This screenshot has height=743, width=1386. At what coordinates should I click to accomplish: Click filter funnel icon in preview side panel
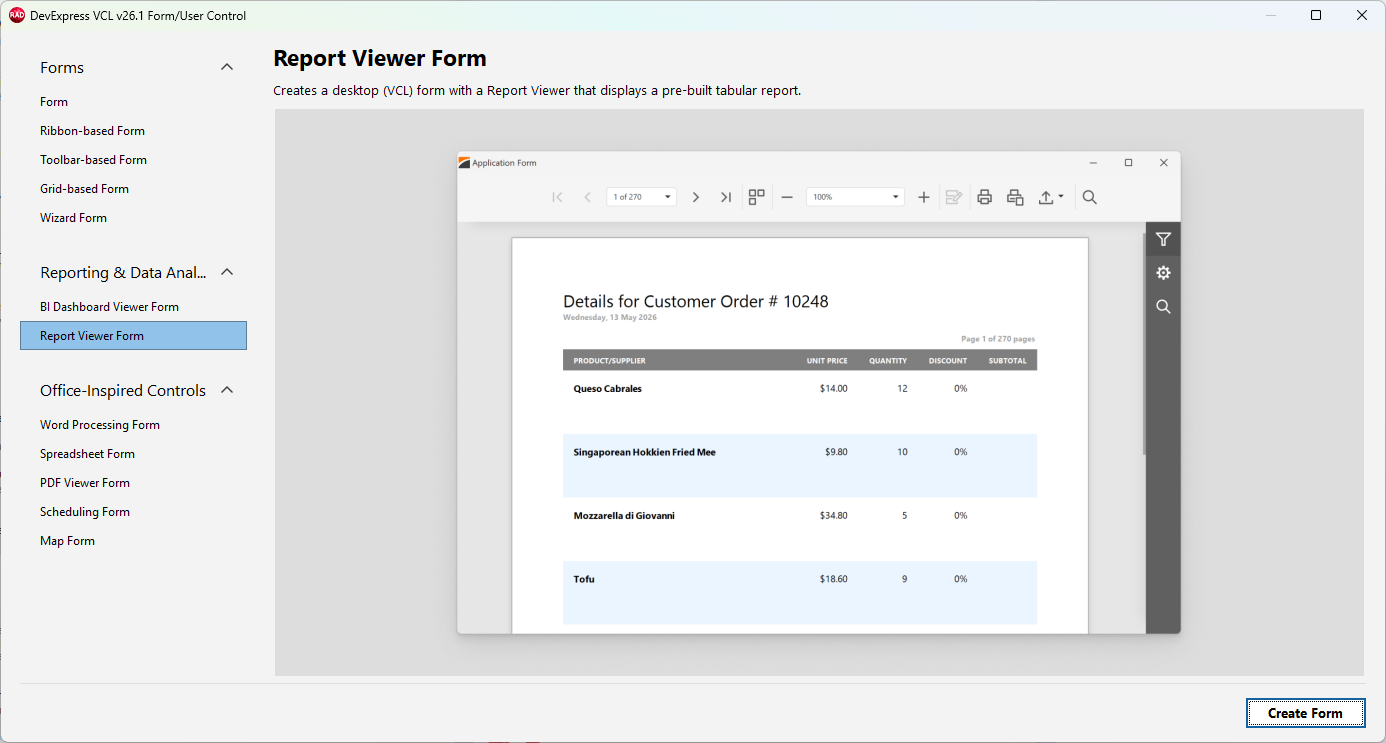pyautogui.click(x=1163, y=239)
